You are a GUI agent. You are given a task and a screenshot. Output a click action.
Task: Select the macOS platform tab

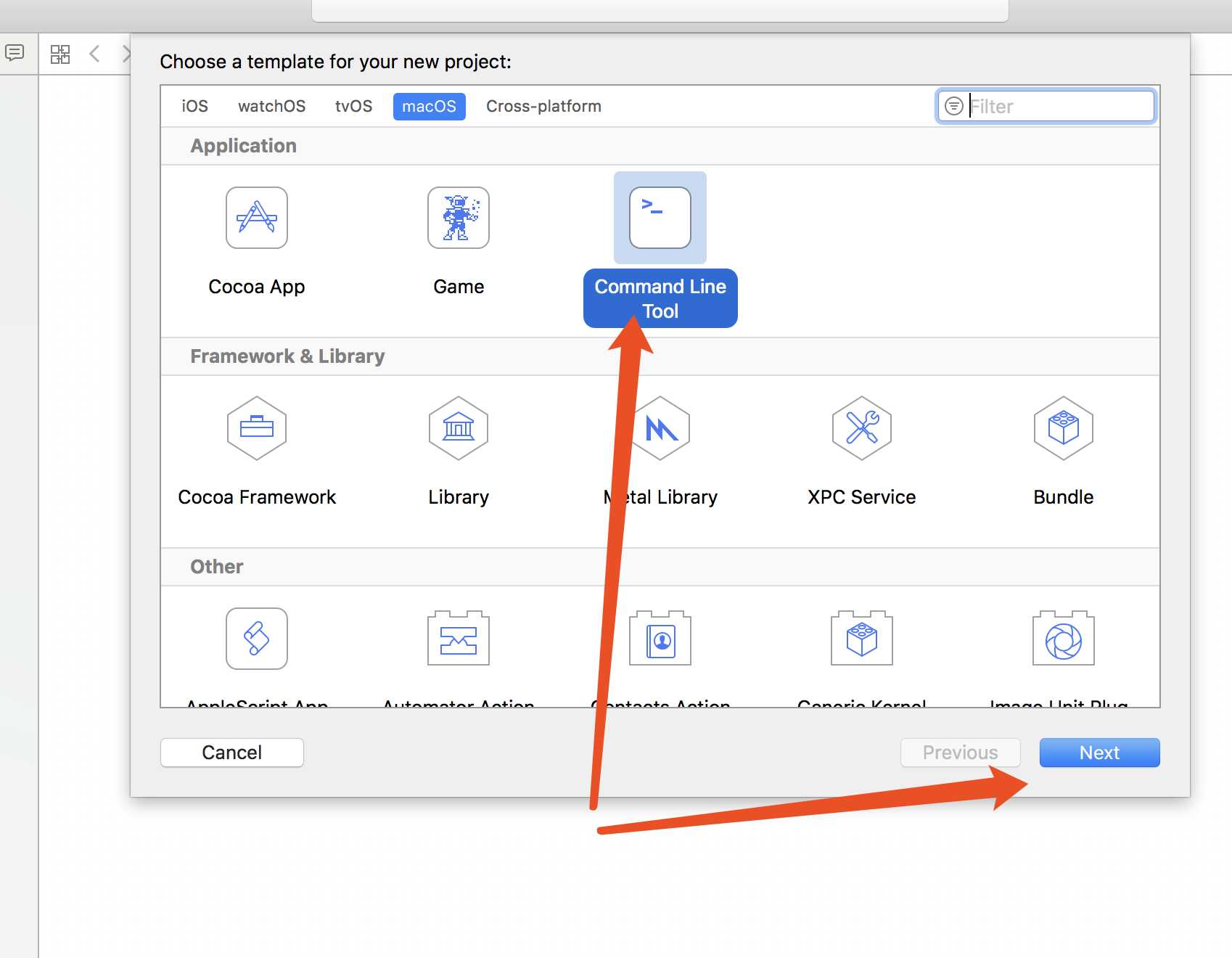pyautogui.click(x=429, y=106)
